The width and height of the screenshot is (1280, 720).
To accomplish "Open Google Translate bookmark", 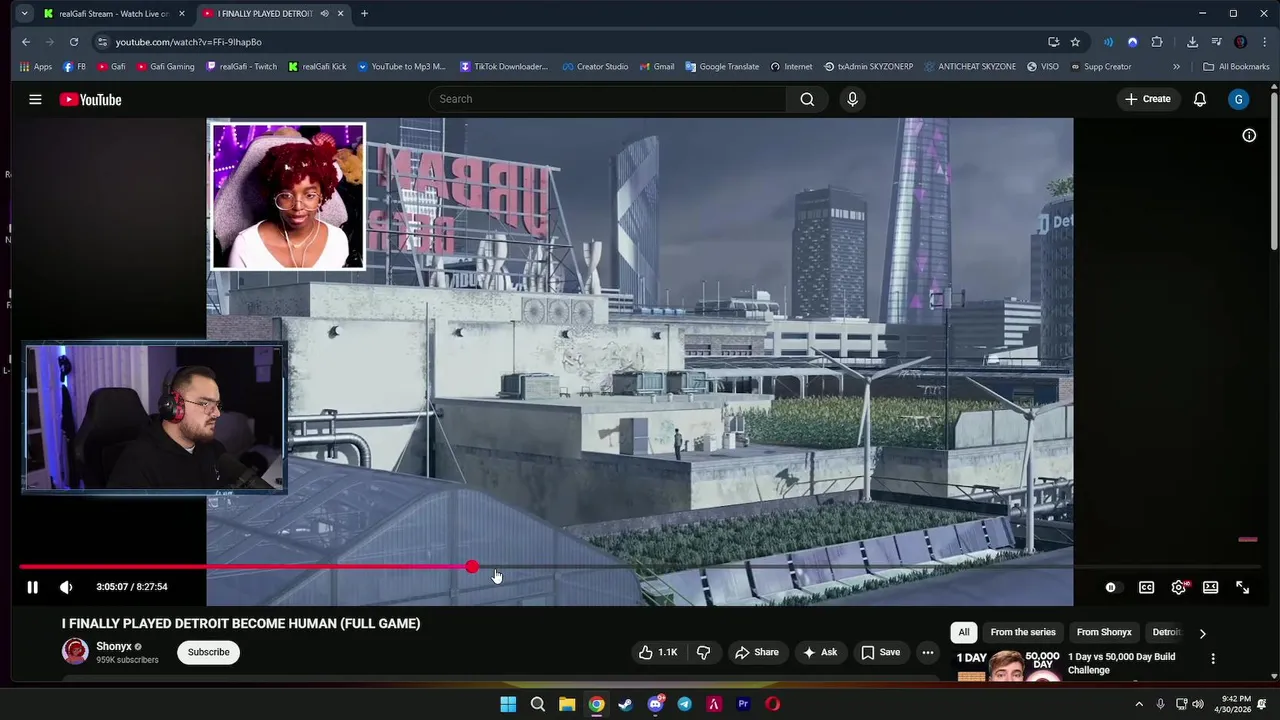I will 722,67.
